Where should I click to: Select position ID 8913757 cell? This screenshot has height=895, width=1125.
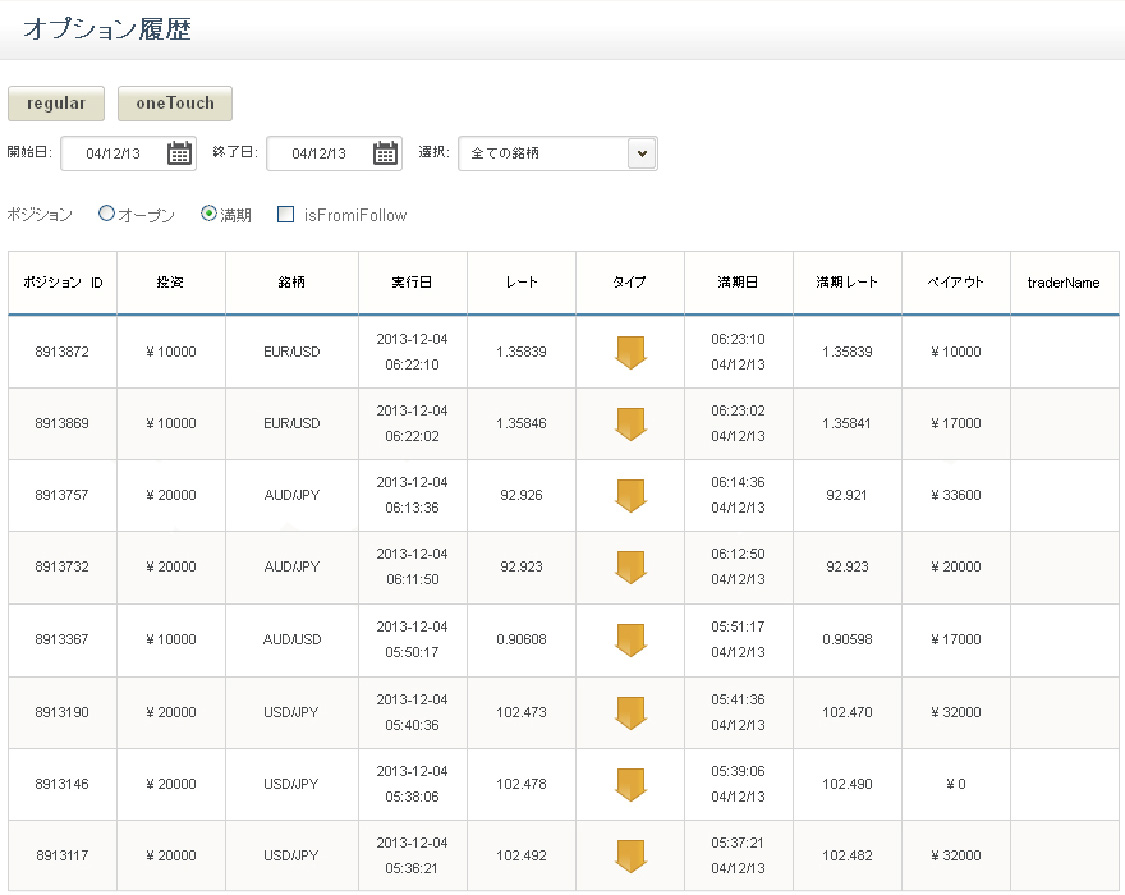pos(62,495)
